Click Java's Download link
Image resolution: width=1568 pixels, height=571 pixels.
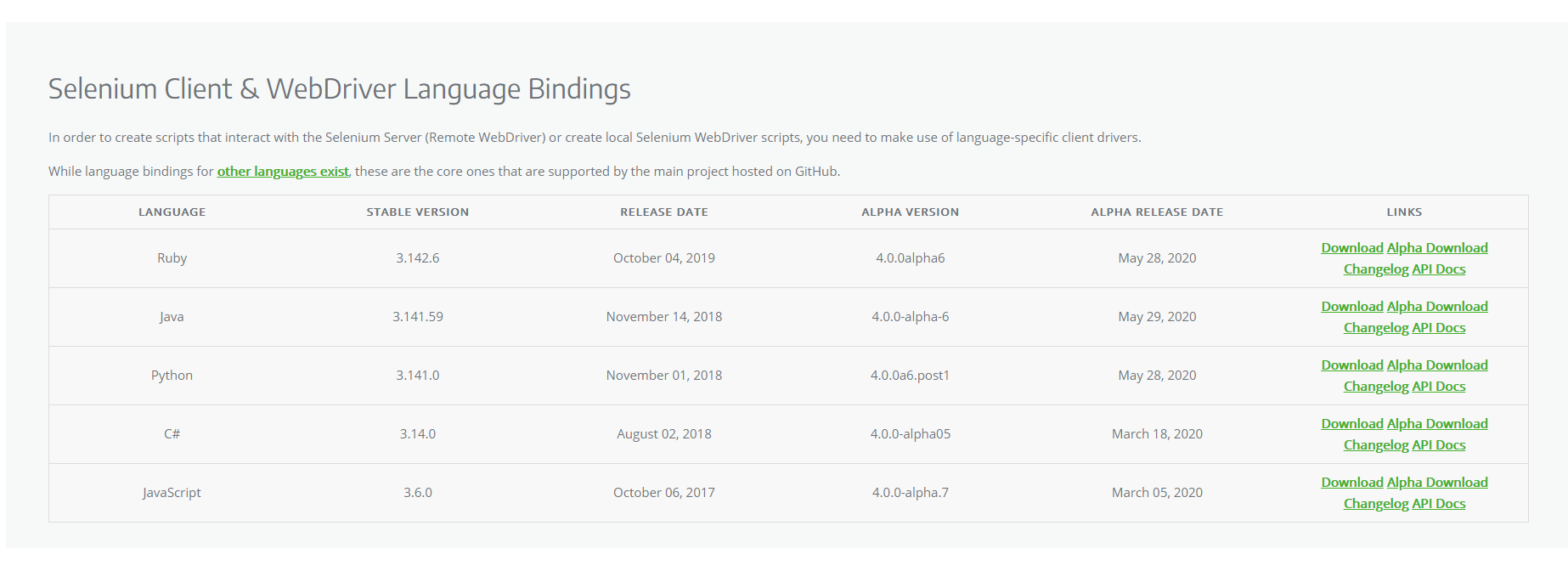1351,307
